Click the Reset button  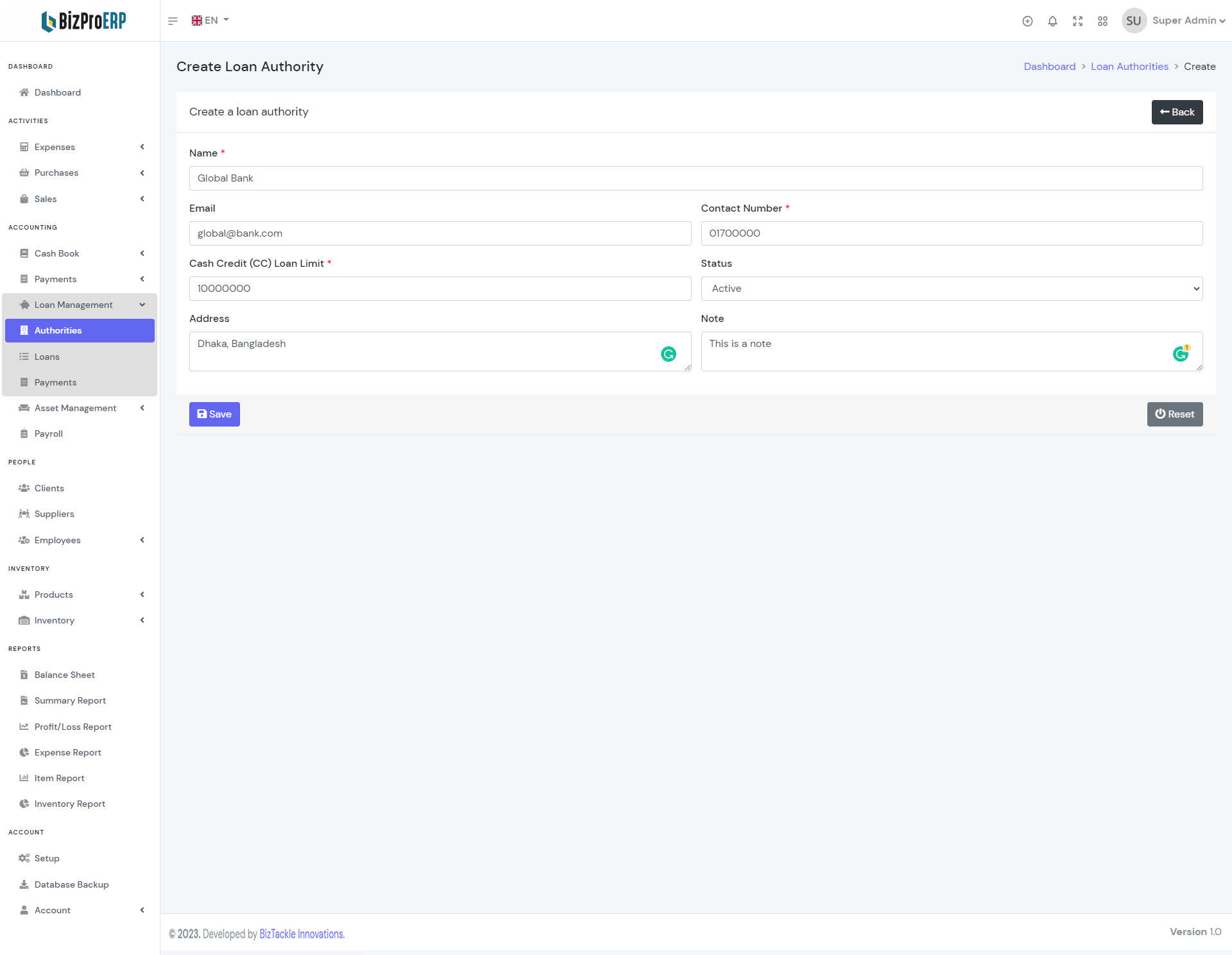1174,414
